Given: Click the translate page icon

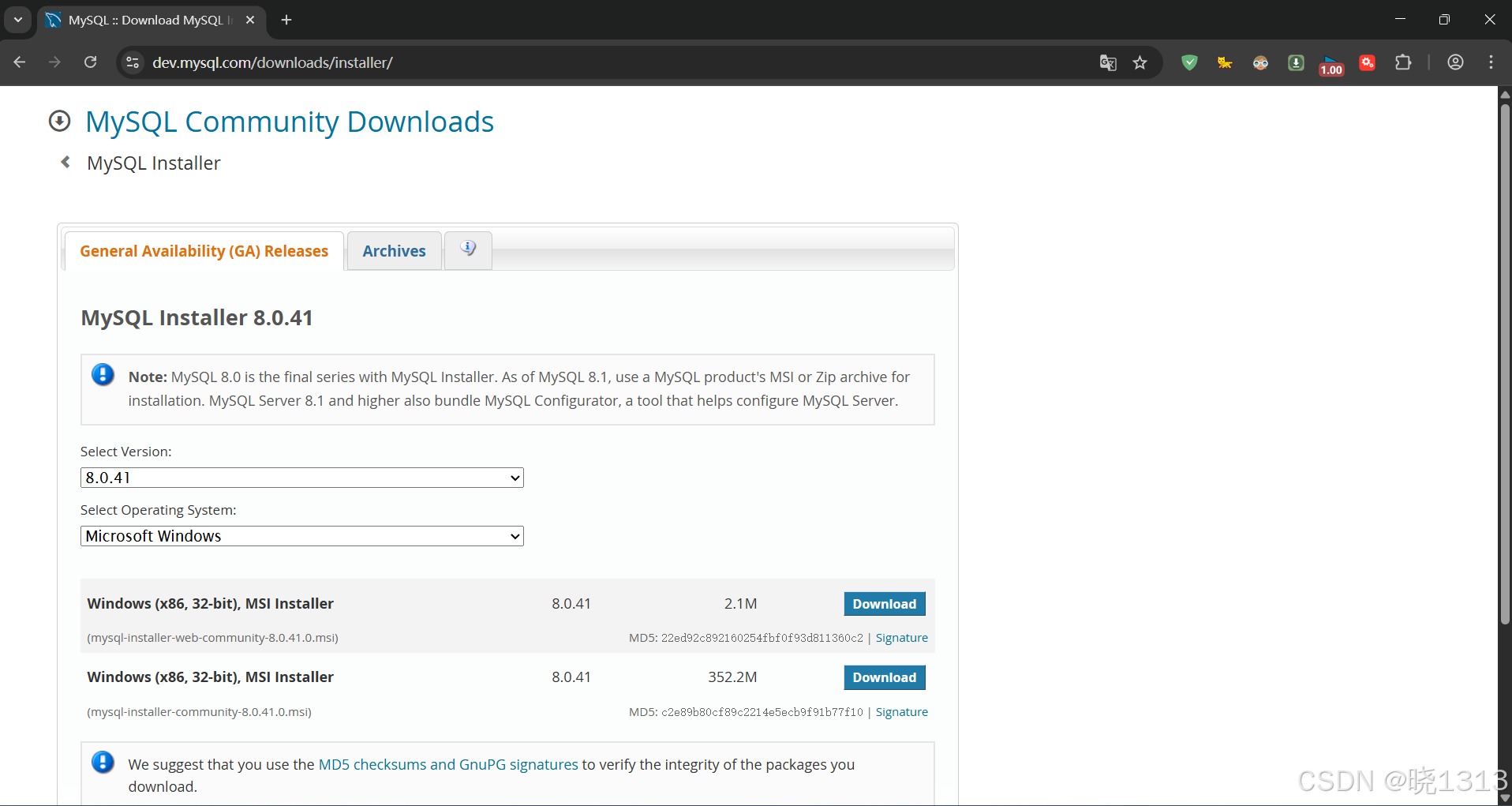Looking at the screenshot, I should [1108, 62].
